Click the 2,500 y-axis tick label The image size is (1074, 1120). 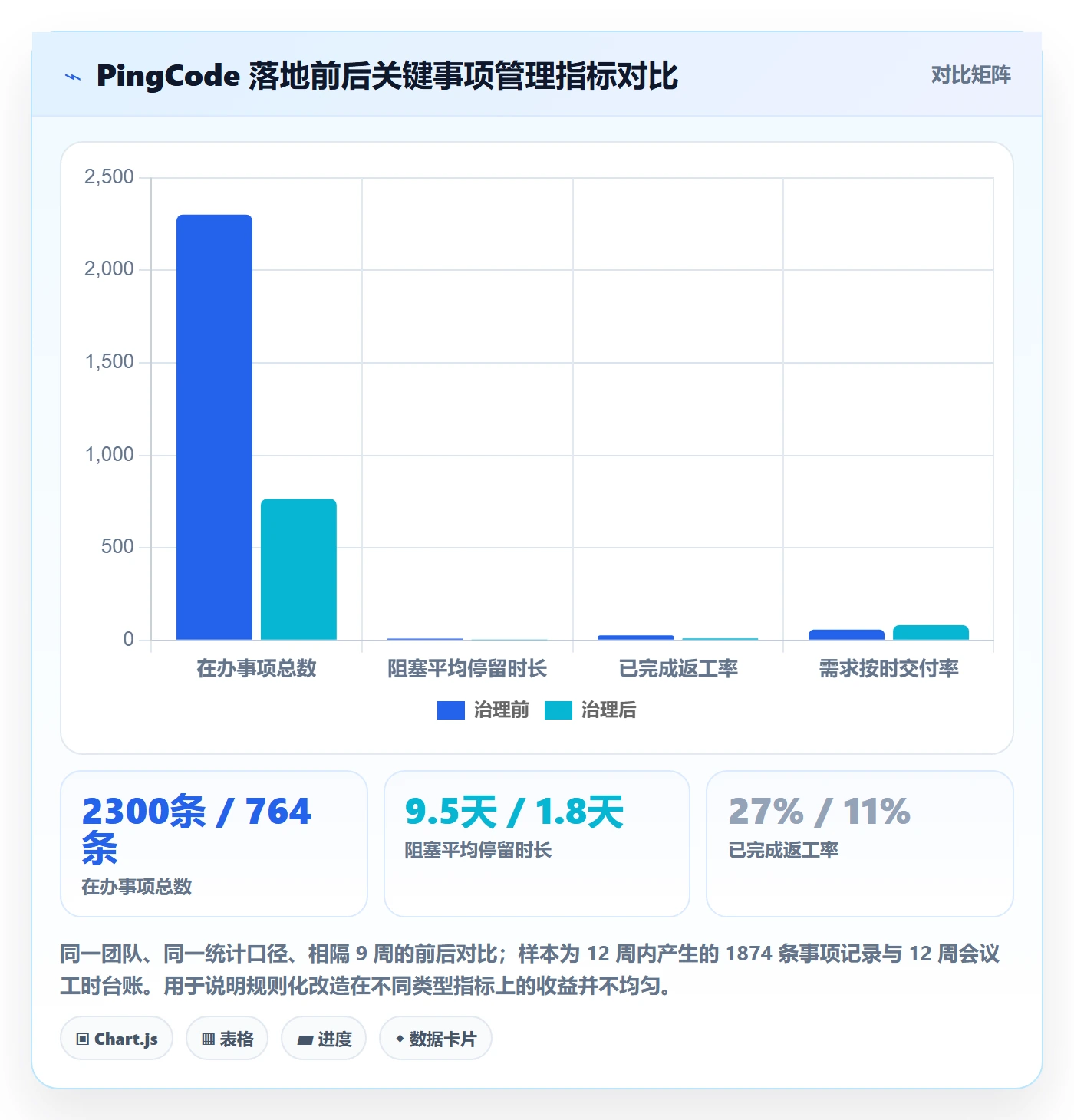coord(109,177)
